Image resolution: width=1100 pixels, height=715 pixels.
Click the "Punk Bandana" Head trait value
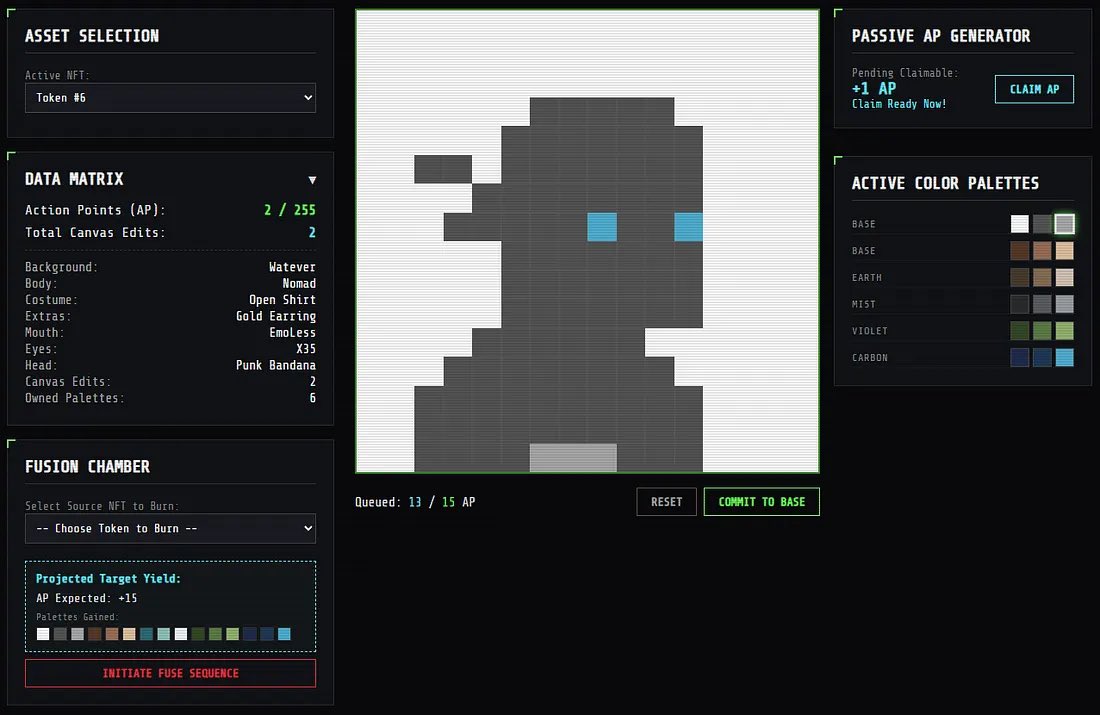pos(276,365)
